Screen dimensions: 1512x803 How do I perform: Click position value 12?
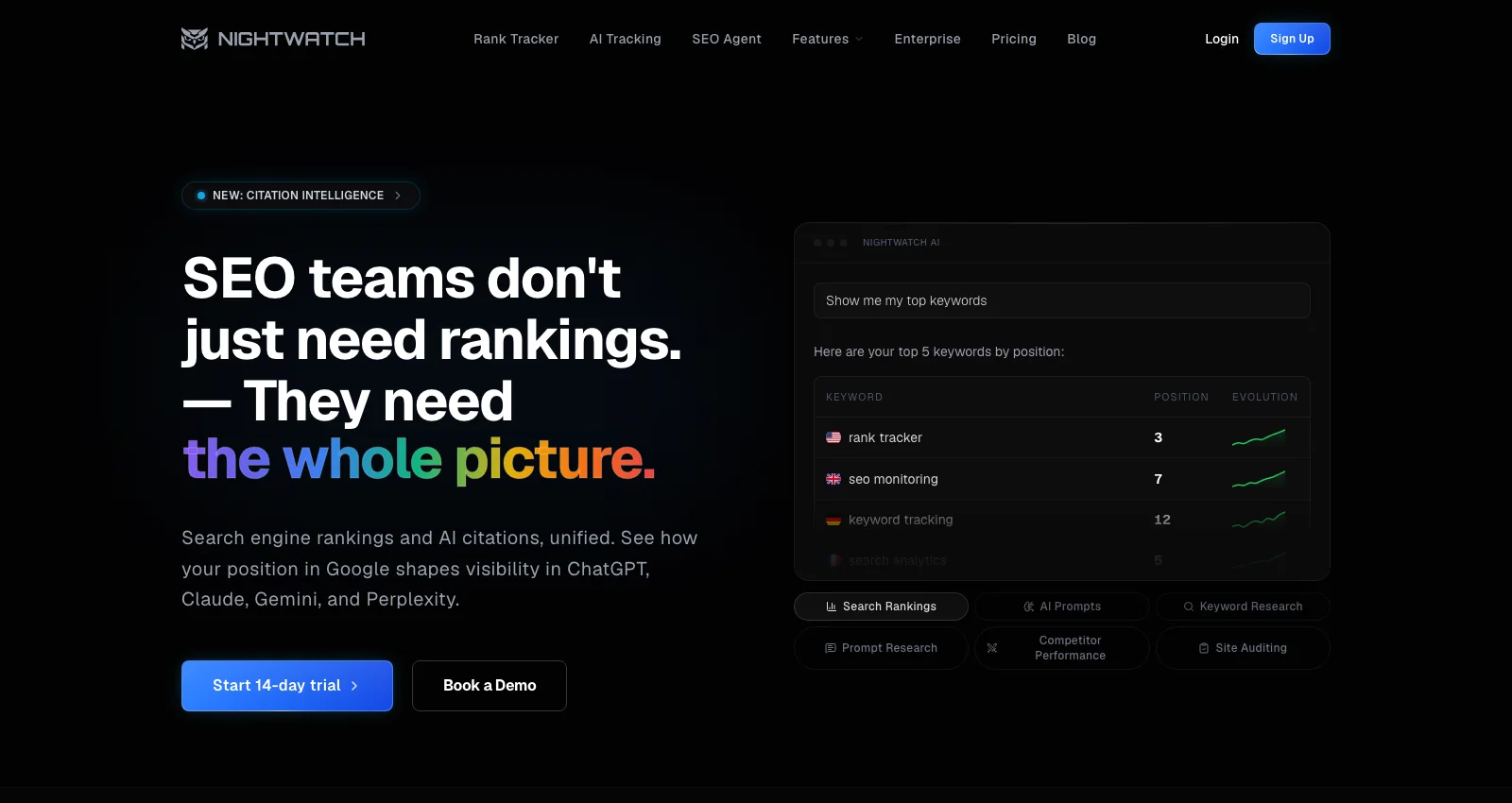(x=1162, y=520)
